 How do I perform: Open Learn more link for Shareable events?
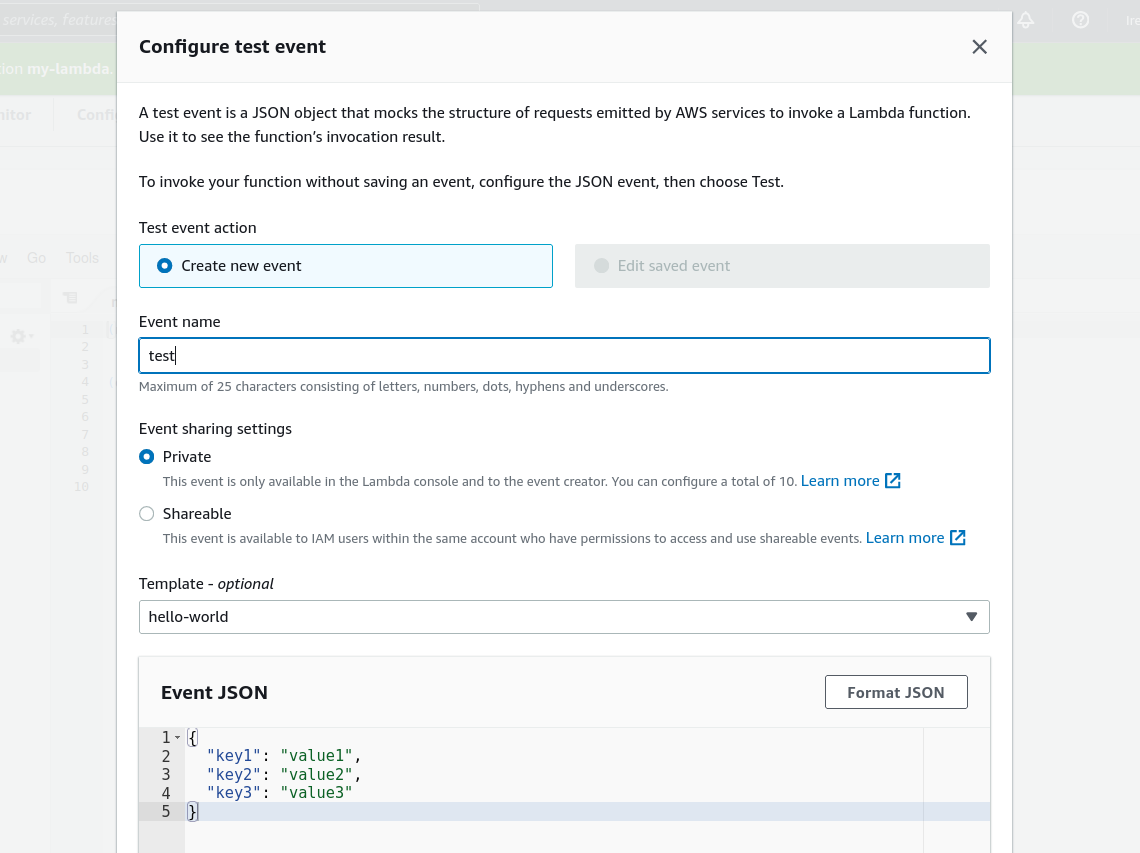(904, 538)
